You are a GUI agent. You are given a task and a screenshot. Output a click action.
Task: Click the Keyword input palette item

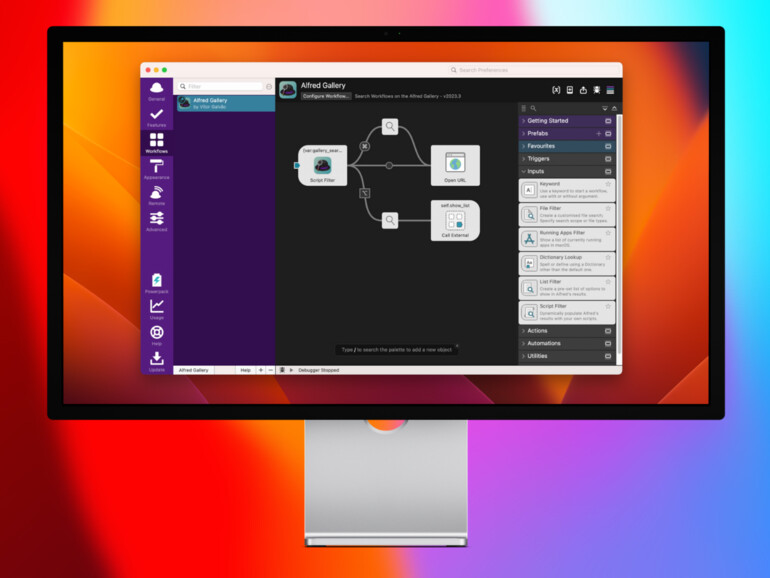[x=567, y=190]
